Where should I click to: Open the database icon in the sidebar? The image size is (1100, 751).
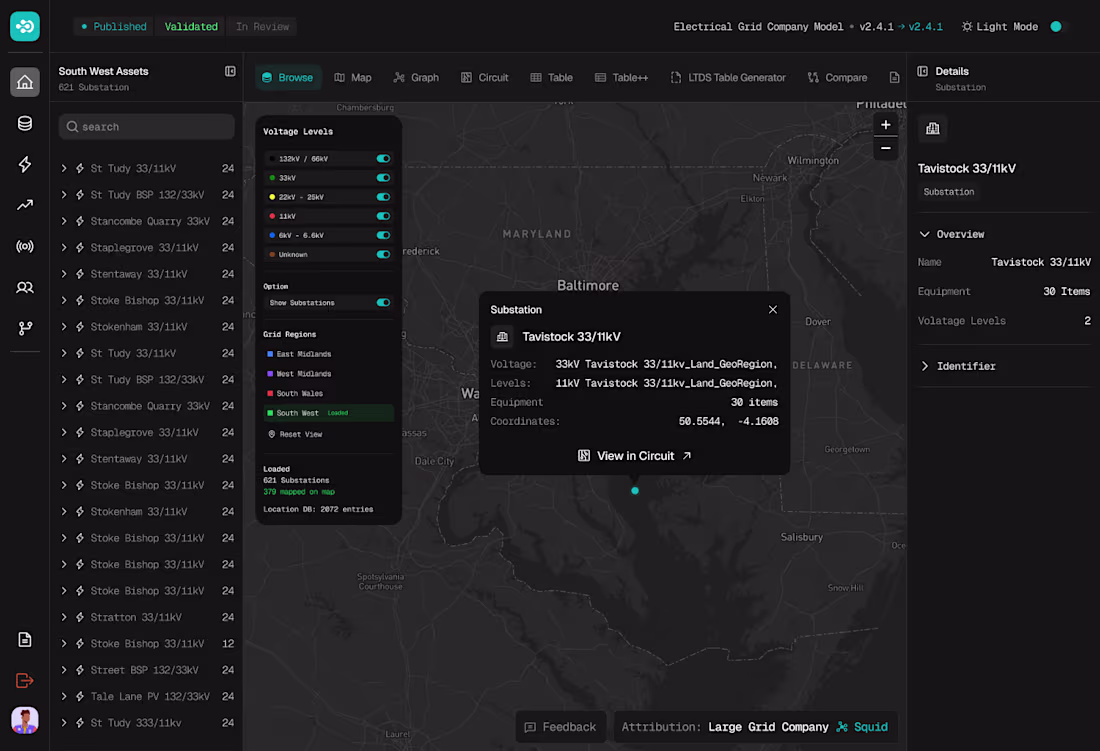pos(25,123)
